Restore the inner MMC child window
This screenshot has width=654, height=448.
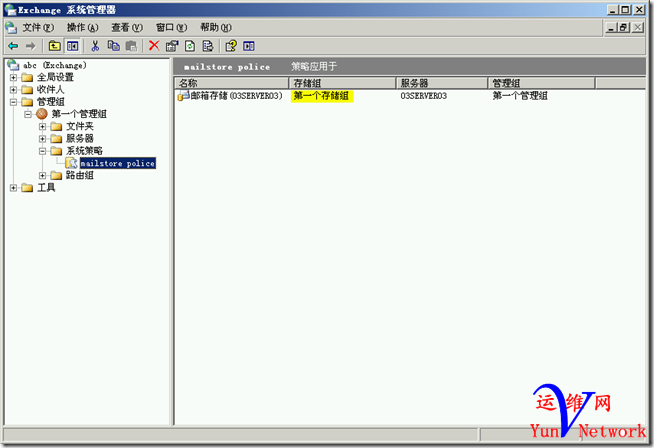pyautogui.click(x=624, y=28)
